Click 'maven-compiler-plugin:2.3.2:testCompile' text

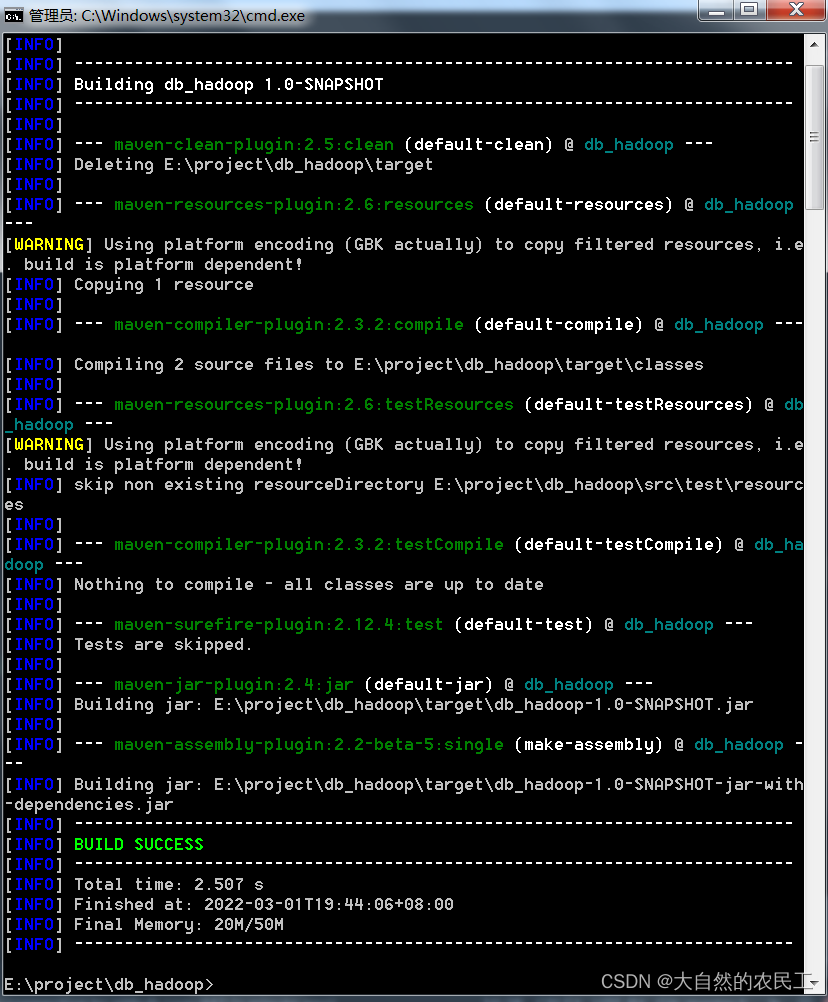coord(309,544)
